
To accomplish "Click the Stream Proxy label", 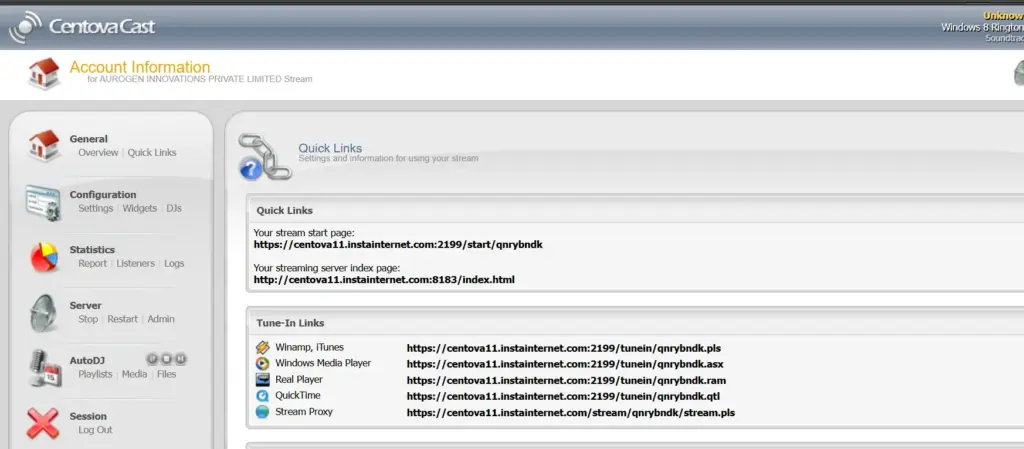I will (x=304, y=412).
